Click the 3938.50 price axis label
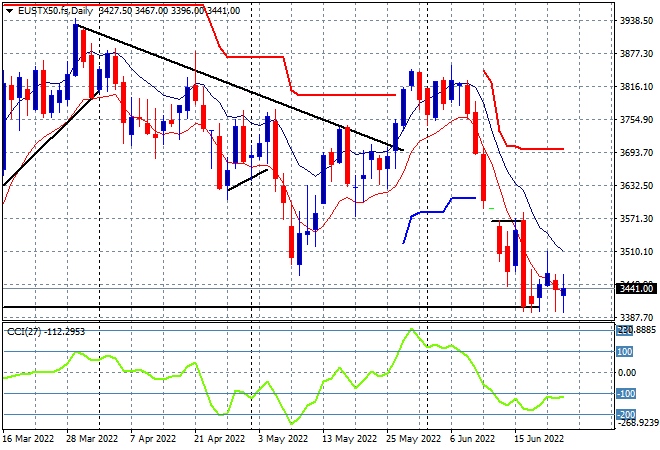660x450 pixels. (x=636, y=21)
